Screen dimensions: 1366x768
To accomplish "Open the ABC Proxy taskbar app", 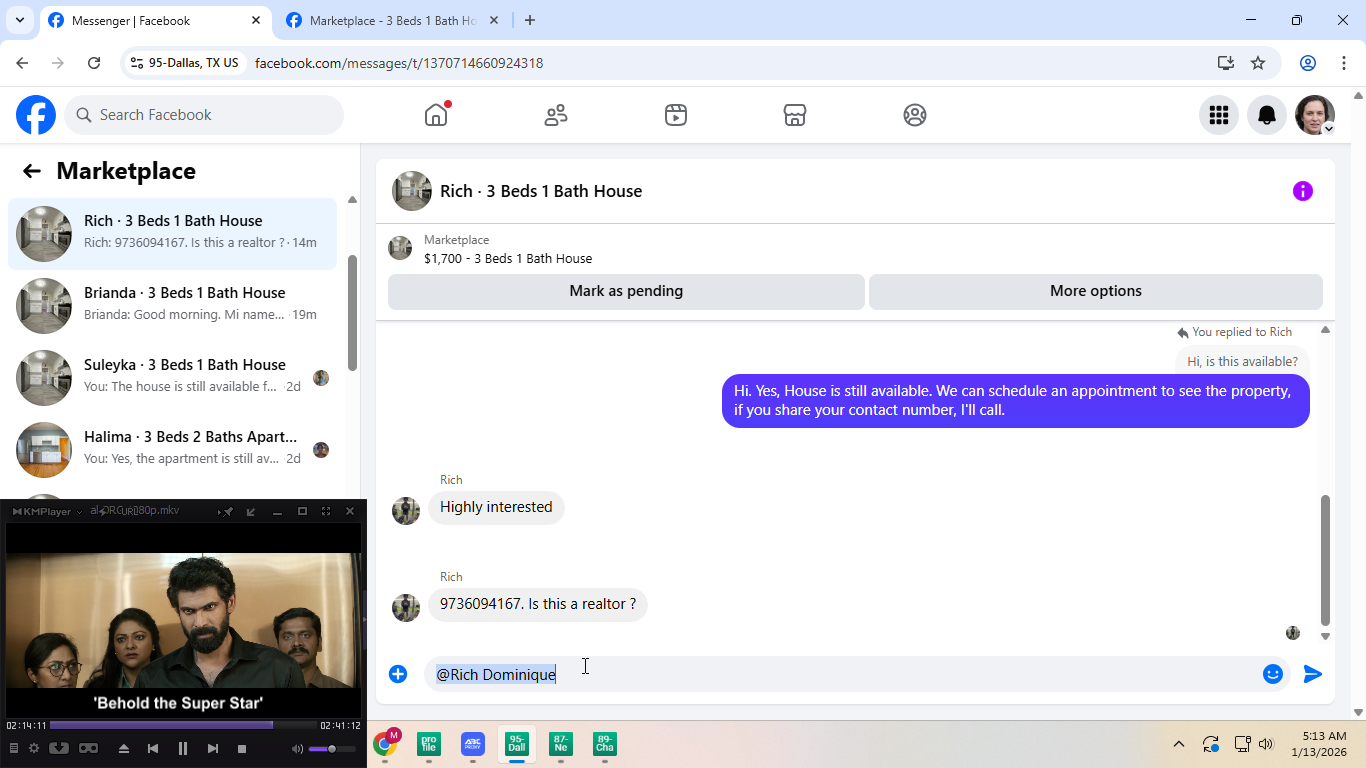I will (473, 744).
